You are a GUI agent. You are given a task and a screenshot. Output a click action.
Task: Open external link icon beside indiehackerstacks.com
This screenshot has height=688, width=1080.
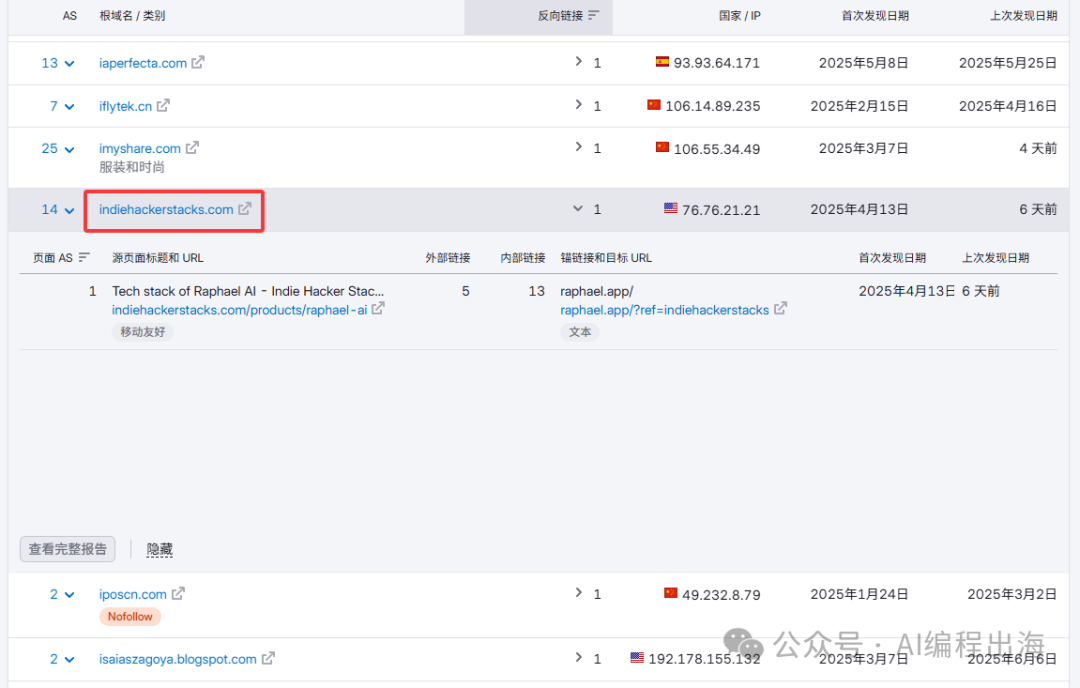tap(245, 210)
